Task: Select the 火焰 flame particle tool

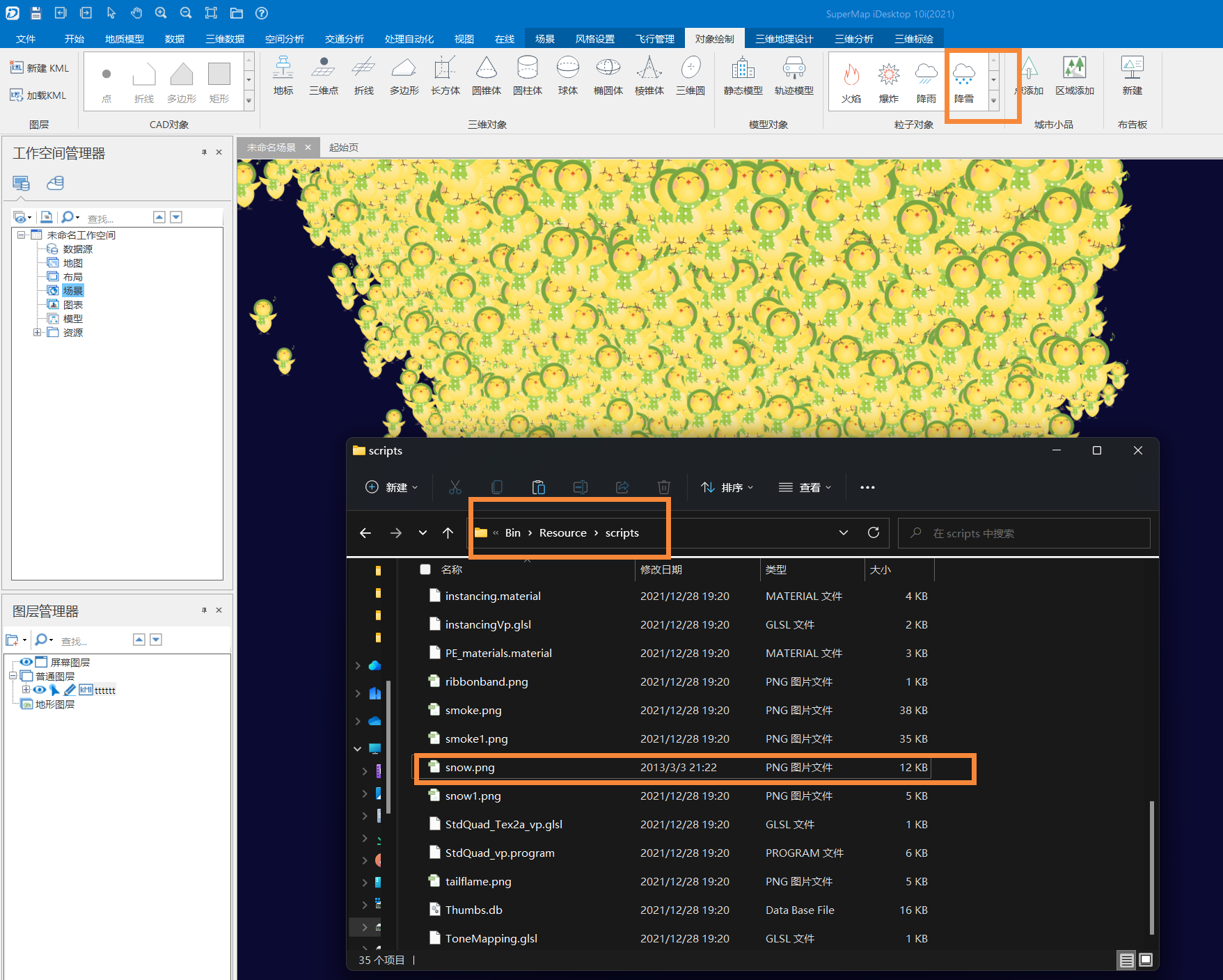Action: click(x=851, y=82)
